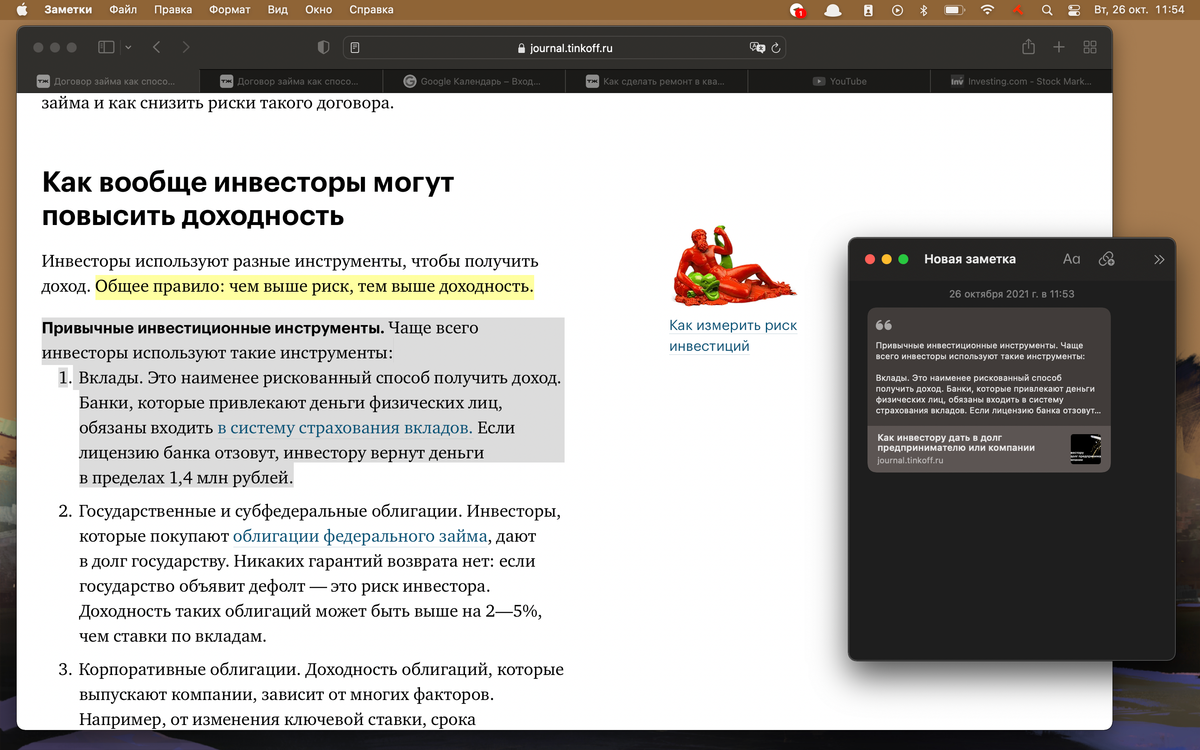
Task: Open Now Playing menu bar icon
Action: [x=897, y=10]
